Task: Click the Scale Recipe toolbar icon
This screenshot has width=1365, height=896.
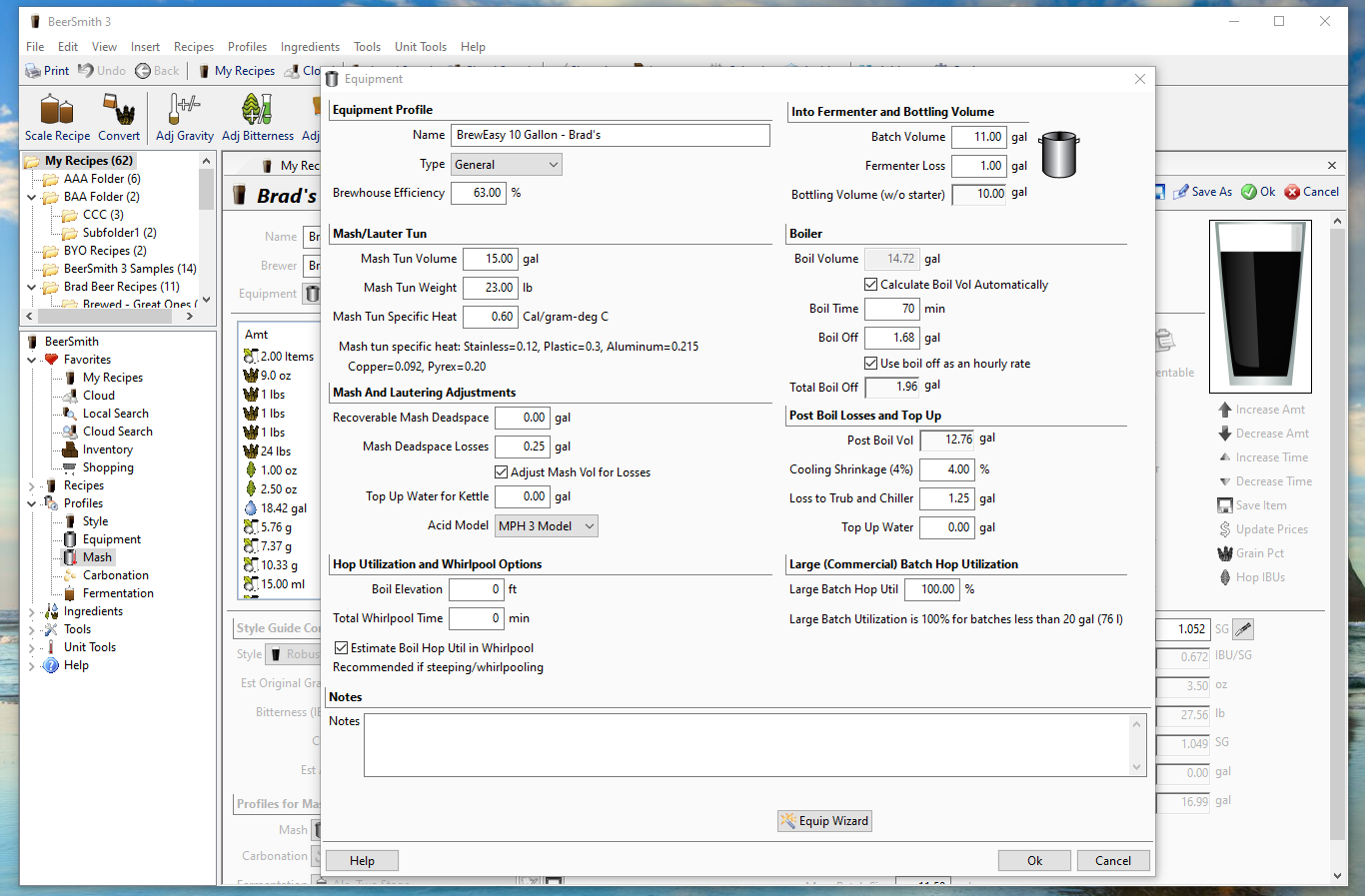Action: (x=57, y=118)
